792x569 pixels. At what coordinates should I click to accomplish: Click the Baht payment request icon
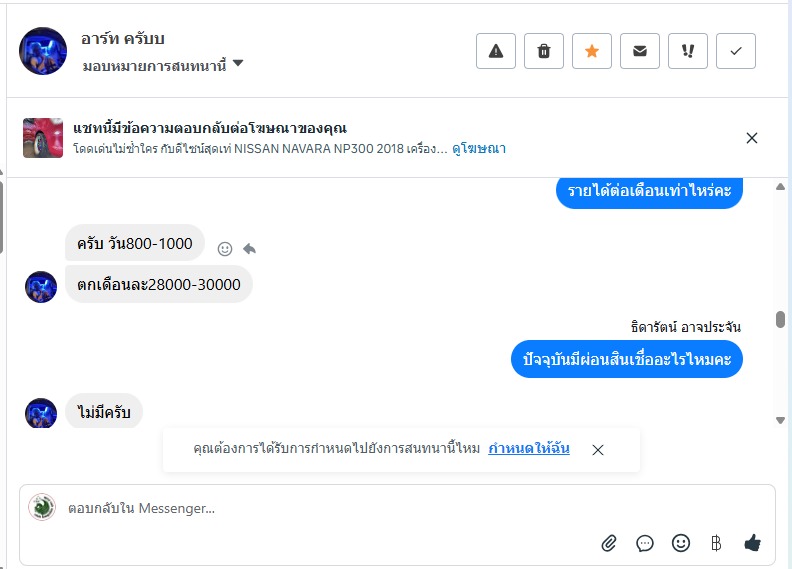716,543
